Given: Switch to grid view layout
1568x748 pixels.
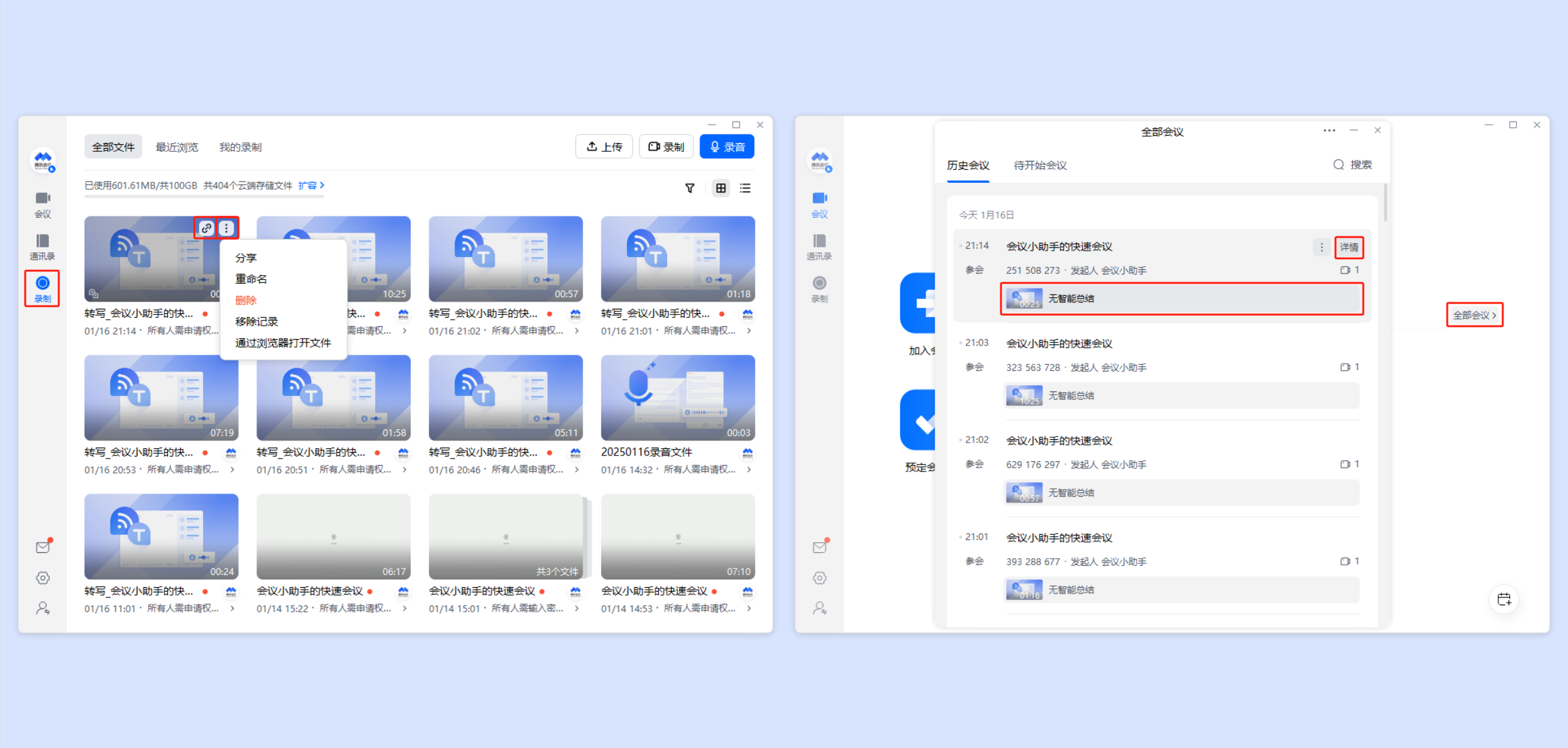Looking at the screenshot, I should (x=721, y=188).
